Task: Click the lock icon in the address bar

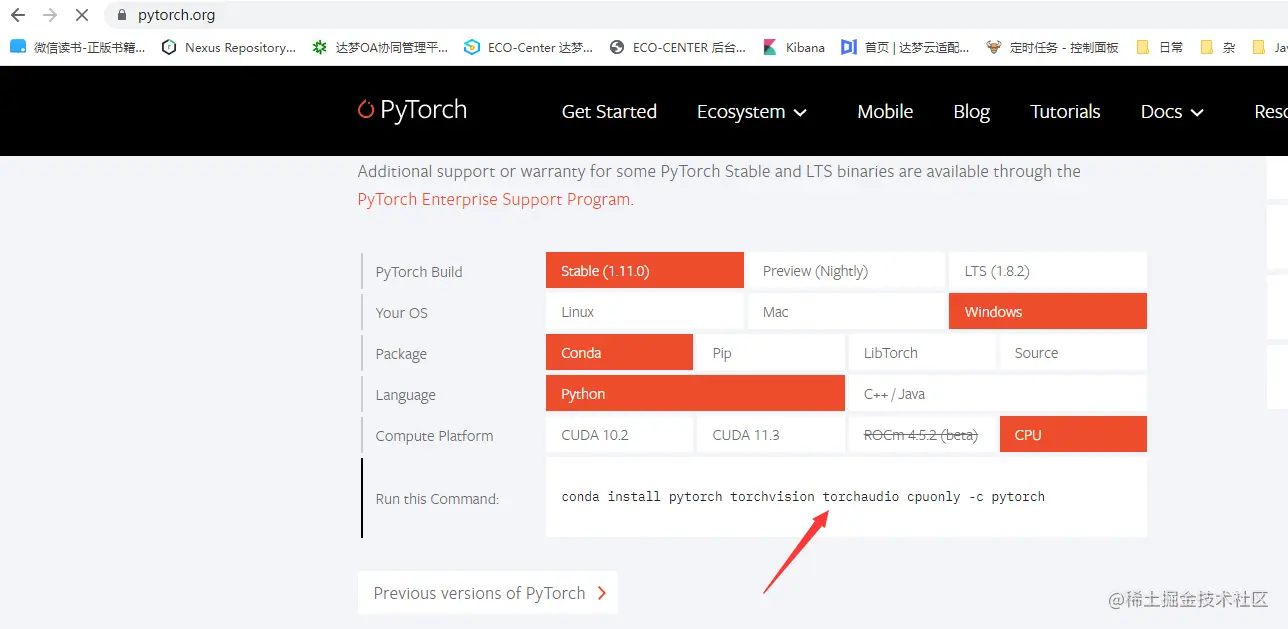Action: coord(122,15)
